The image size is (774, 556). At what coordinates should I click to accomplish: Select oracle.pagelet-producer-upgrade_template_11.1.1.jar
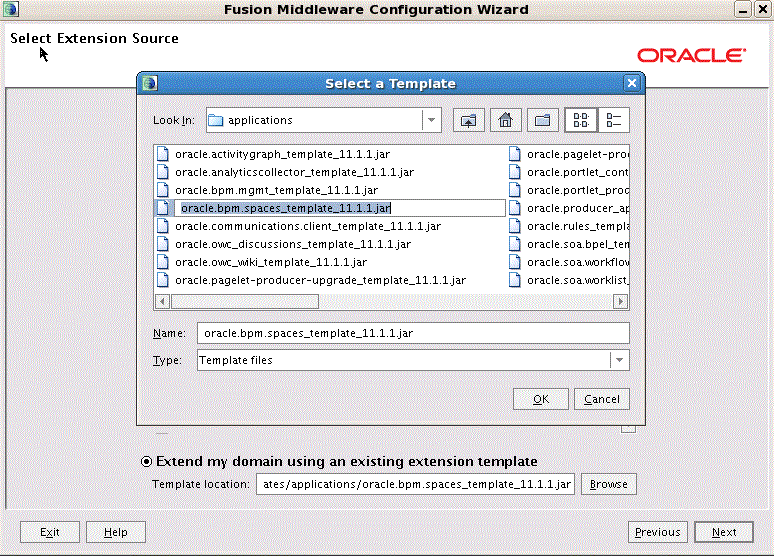click(x=320, y=280)
